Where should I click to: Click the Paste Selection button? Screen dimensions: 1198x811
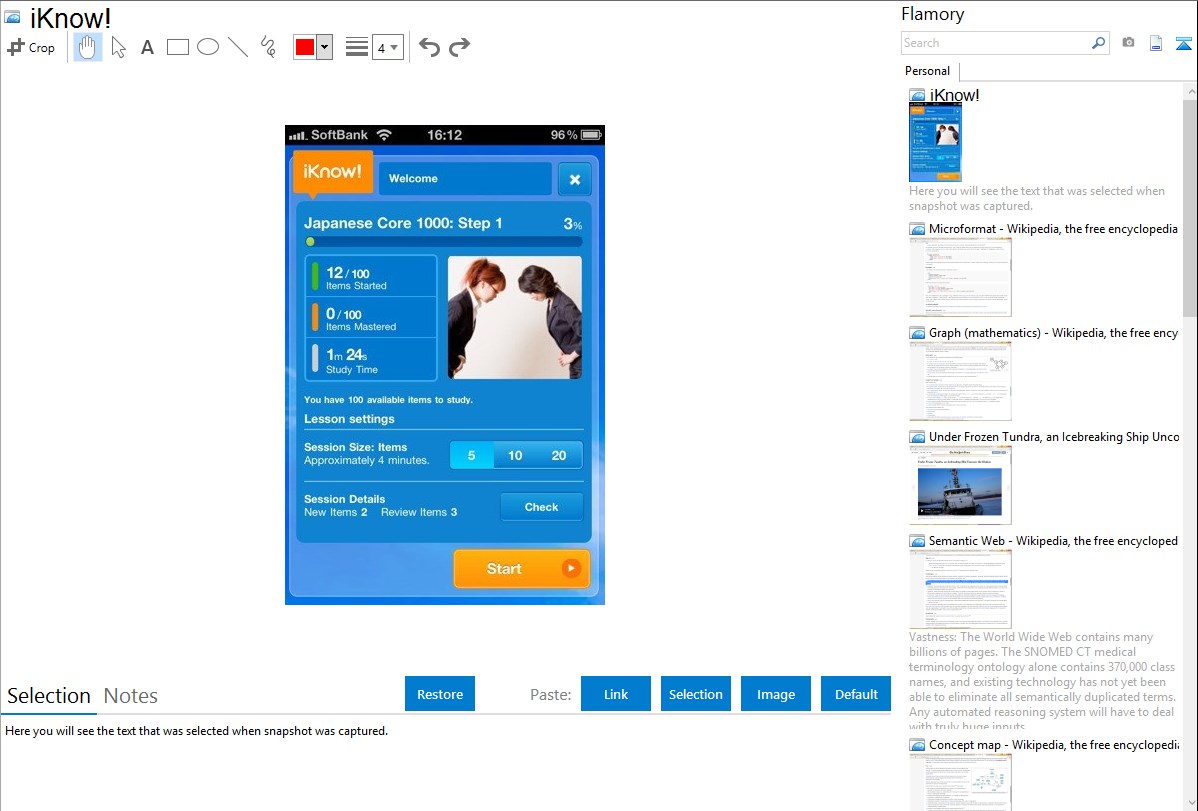pos(696,694)
